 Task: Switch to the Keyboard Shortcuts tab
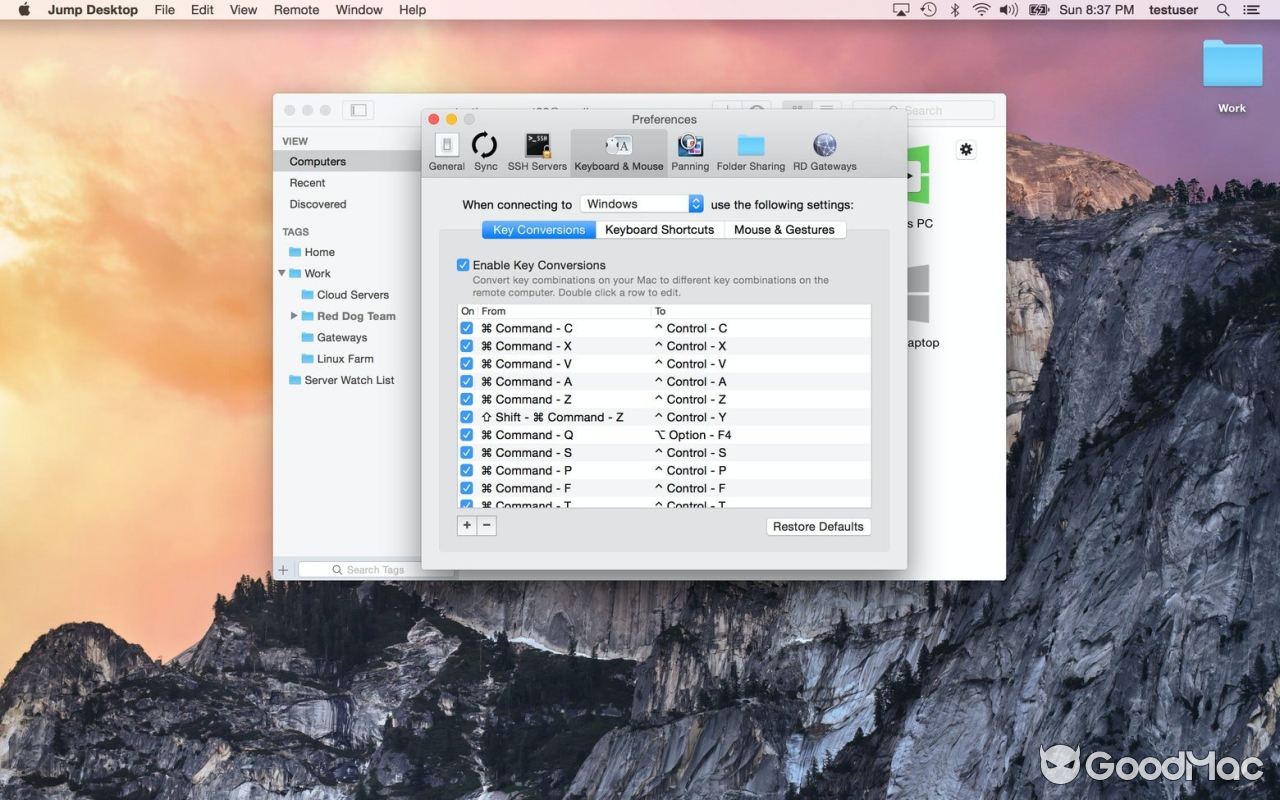point(660,229)
